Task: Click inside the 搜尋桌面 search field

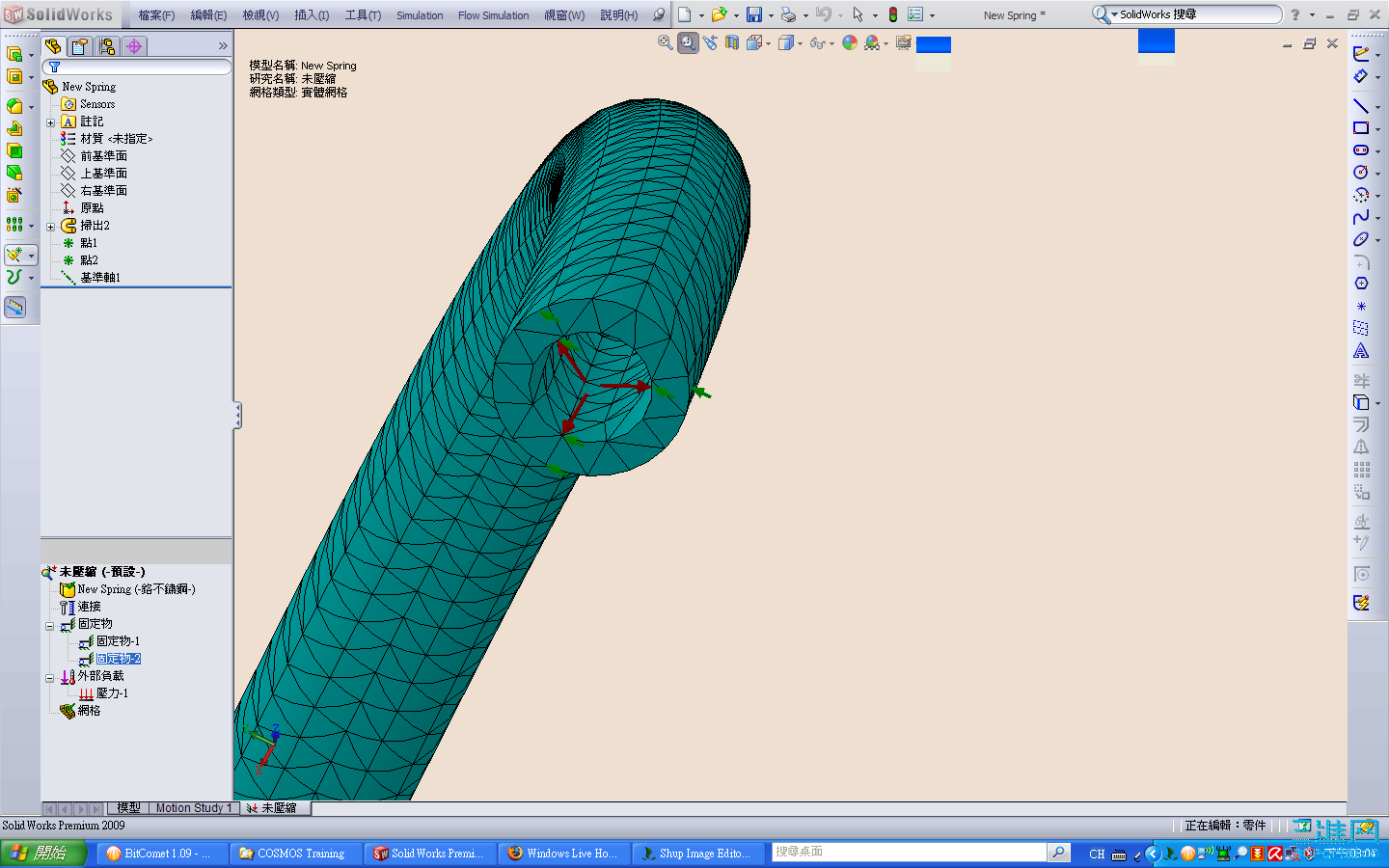Action: click(x=907, y=852)
